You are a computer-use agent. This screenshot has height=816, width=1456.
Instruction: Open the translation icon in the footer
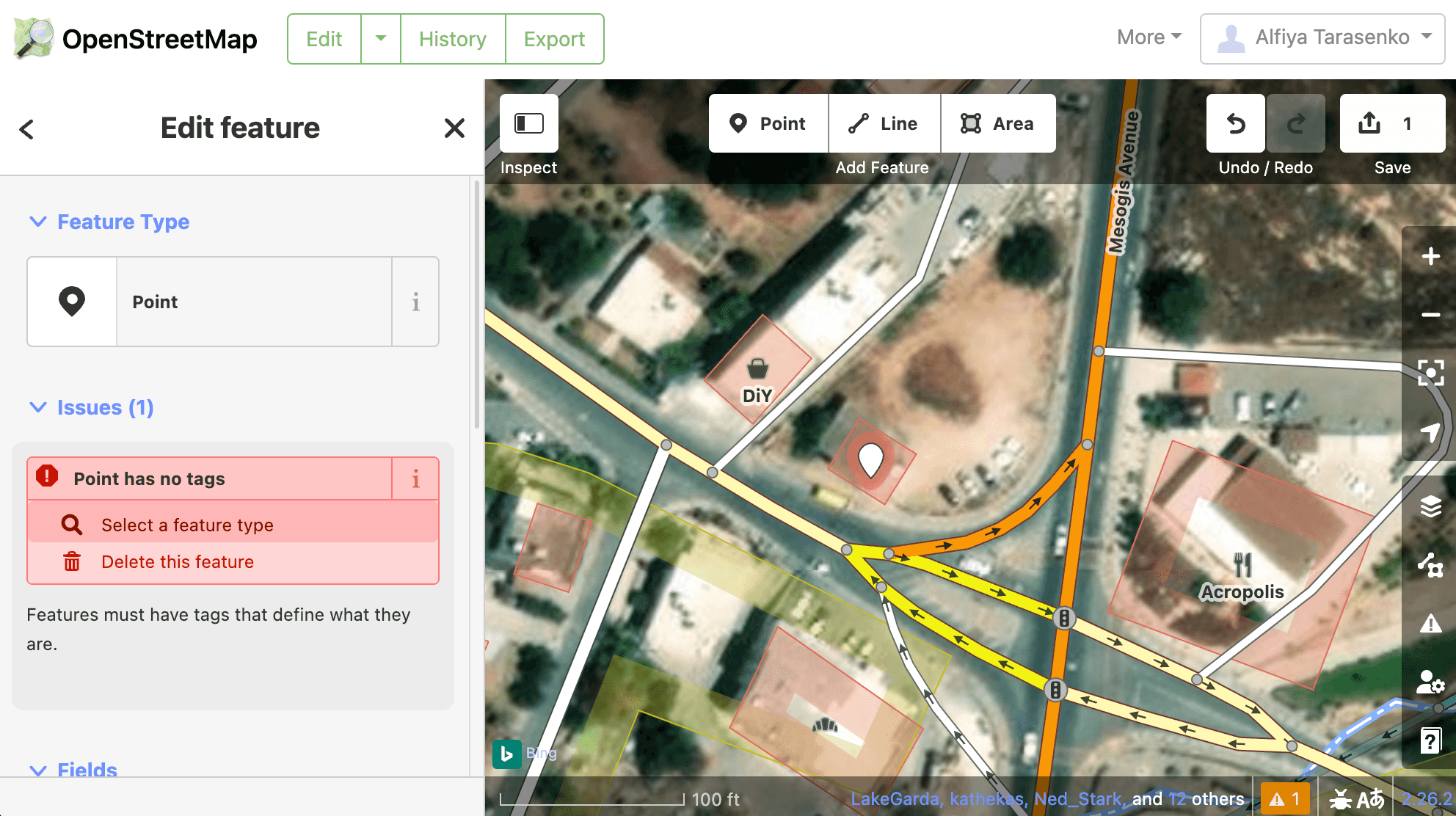(x=1371, y=799)
